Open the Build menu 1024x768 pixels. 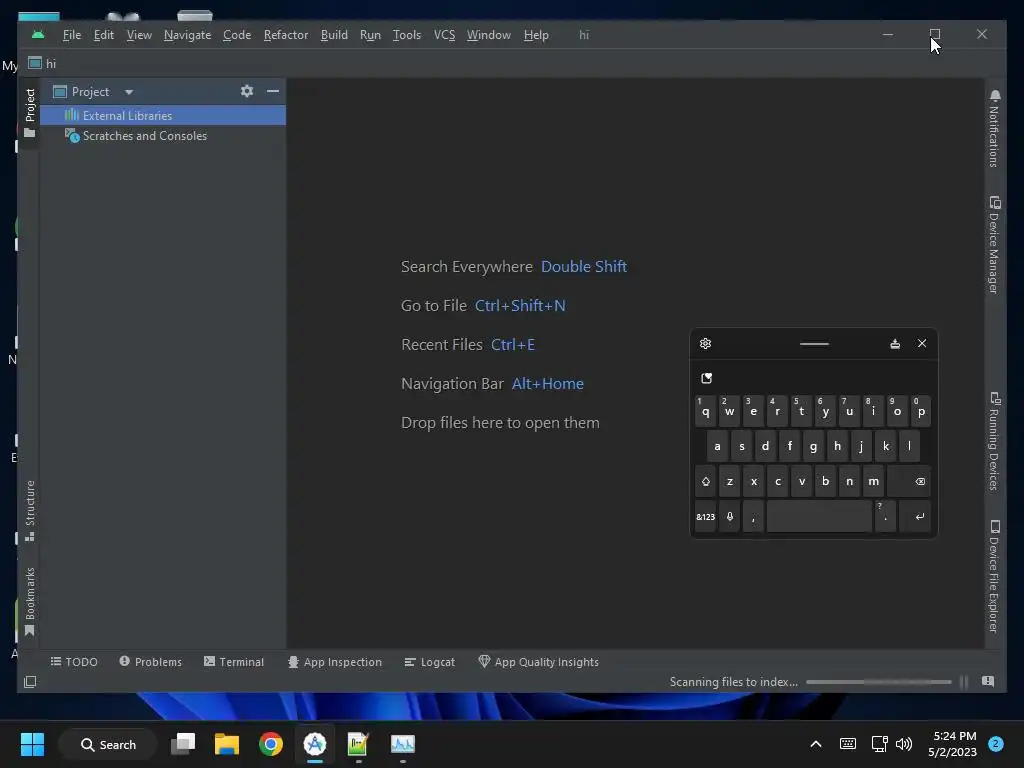tap(334, 35)
